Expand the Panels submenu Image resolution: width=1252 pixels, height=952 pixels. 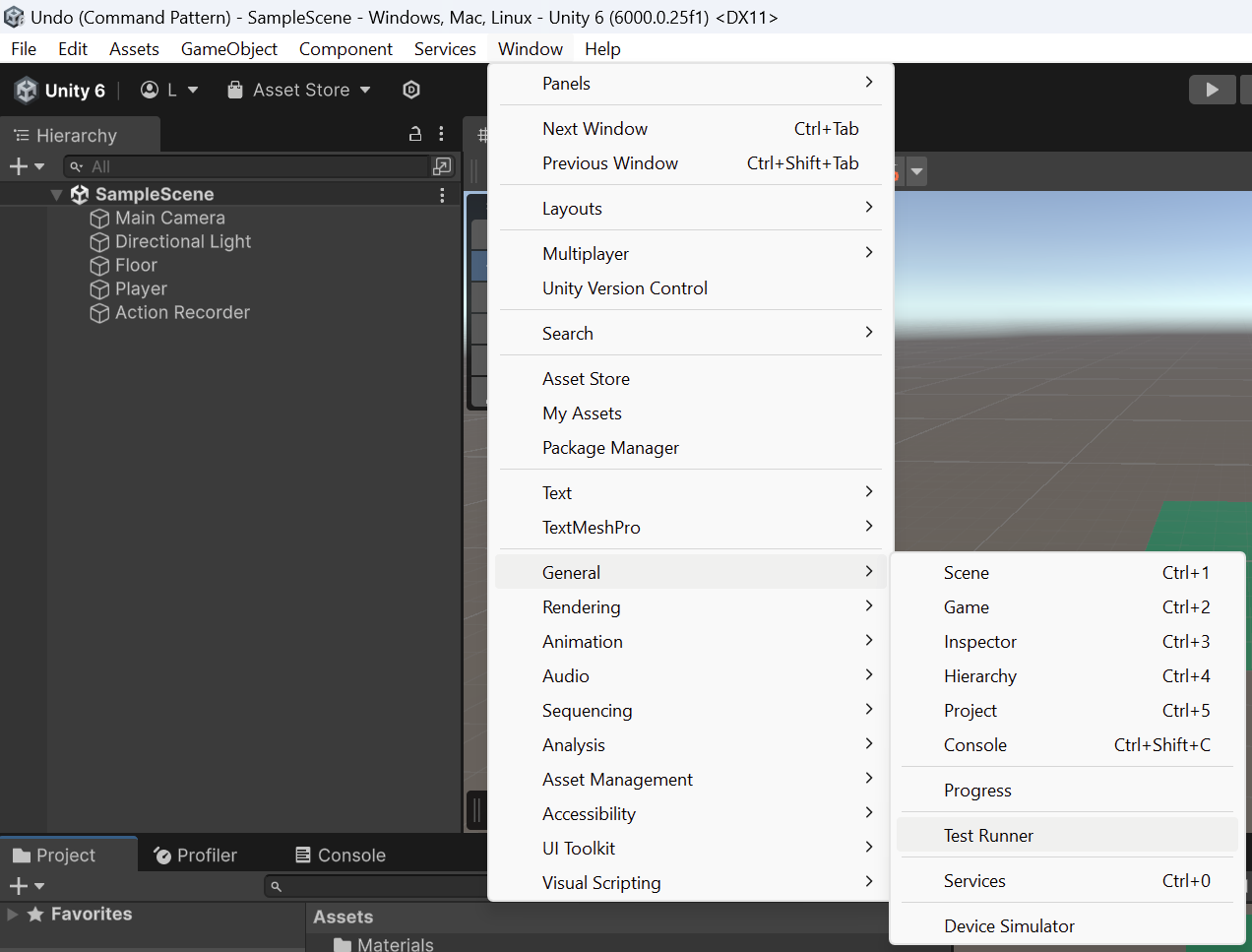coord(691,84)
